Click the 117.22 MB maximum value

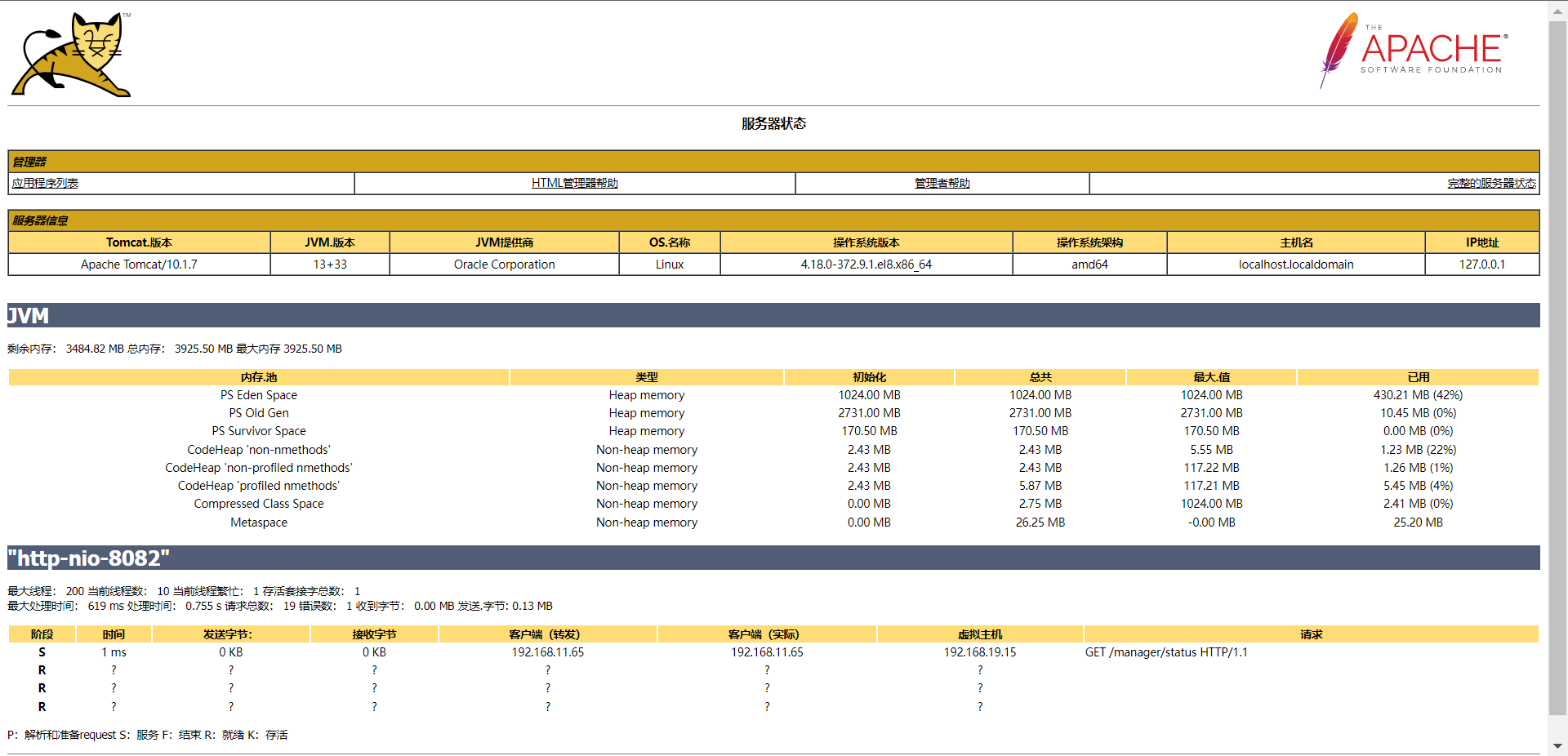coord(1212,468)
